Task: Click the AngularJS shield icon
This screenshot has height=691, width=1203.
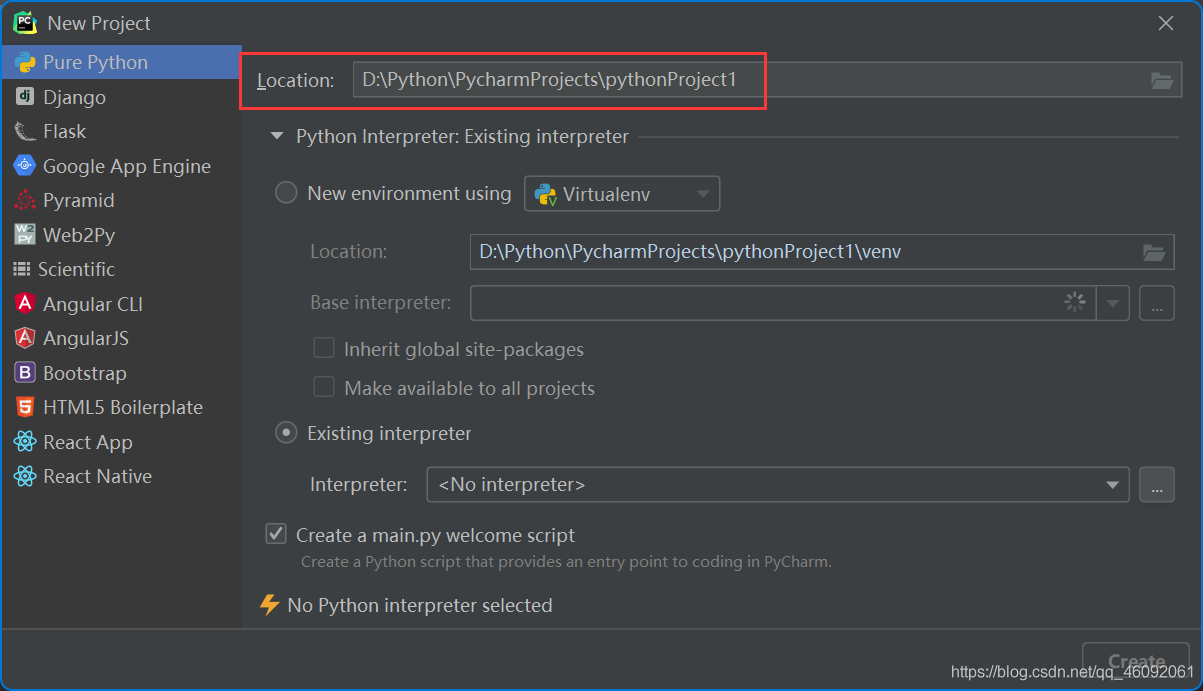Action: [x=25, y=338]
